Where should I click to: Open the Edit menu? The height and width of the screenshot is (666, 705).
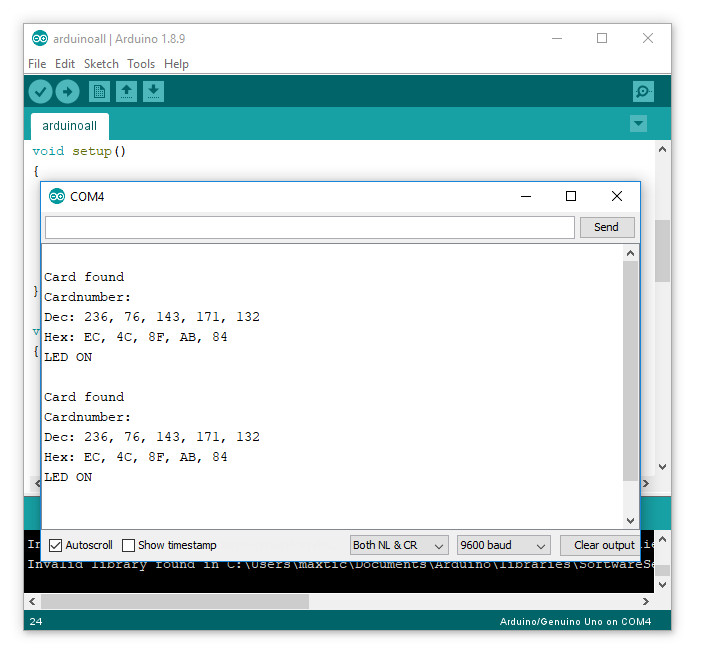pos(65,64)
